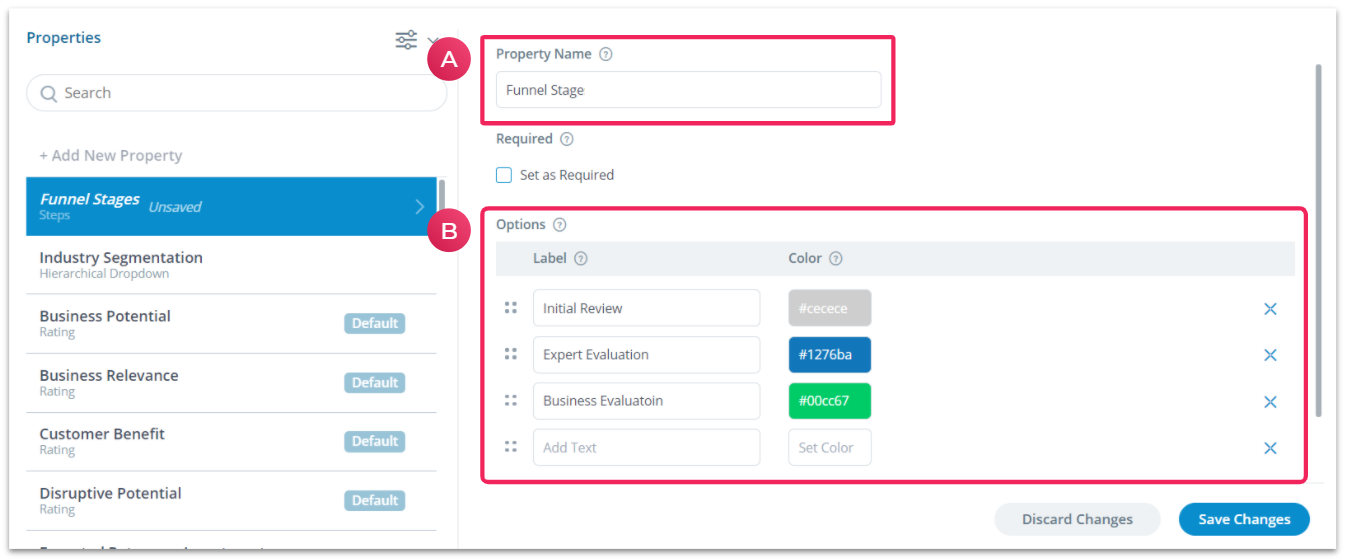1346x560 pixels.
Task: Click Add New Property link
Action: coord(111,156)
